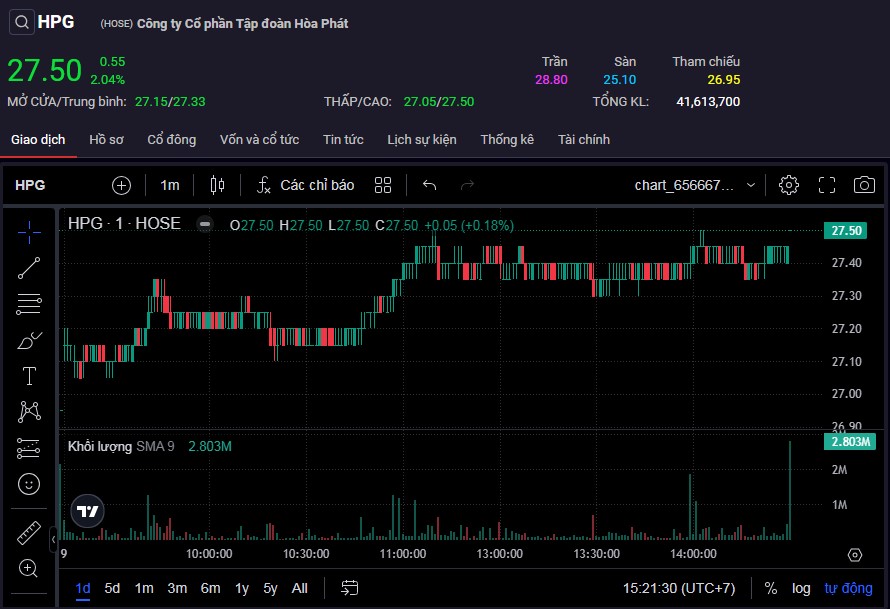Viewport: 890px width, 609px height.
Task: Click the HPG symbol search field
Action: [30, 185]
